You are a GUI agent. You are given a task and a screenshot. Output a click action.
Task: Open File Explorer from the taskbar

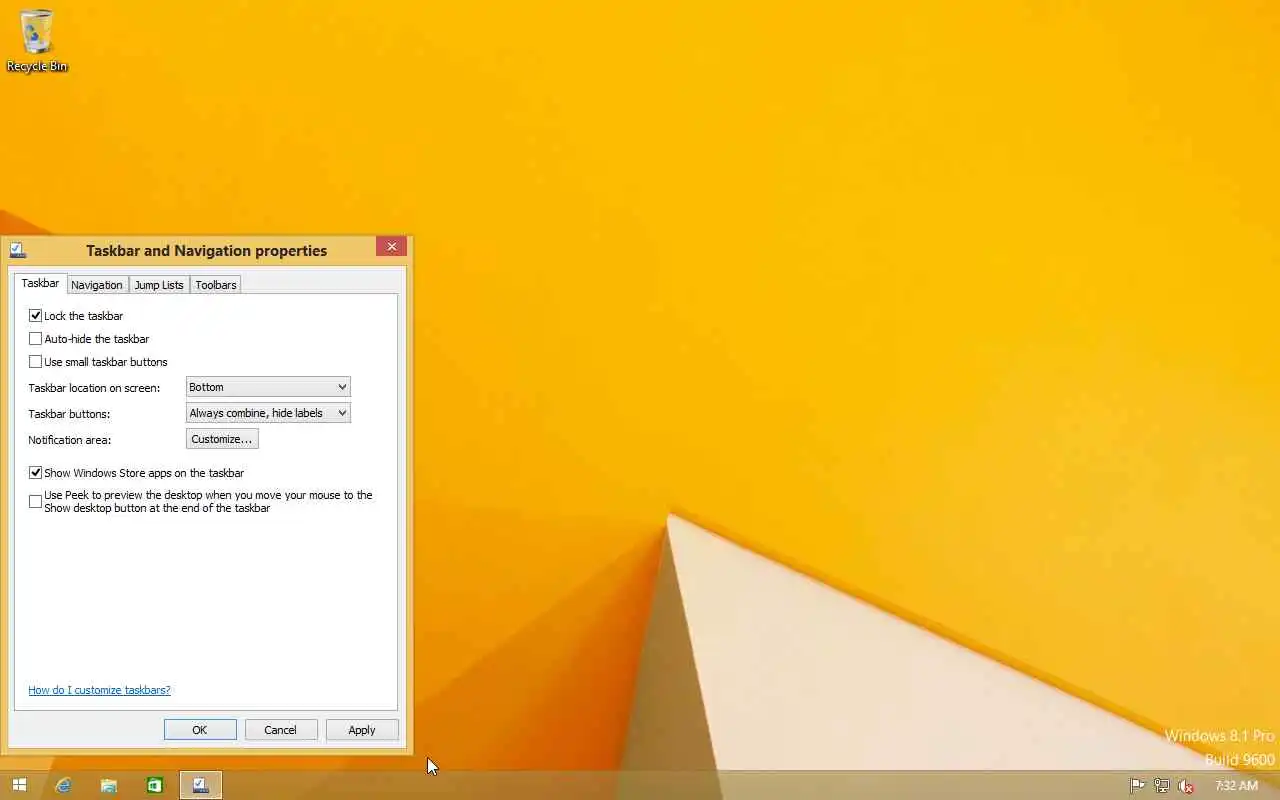[109, 785]
